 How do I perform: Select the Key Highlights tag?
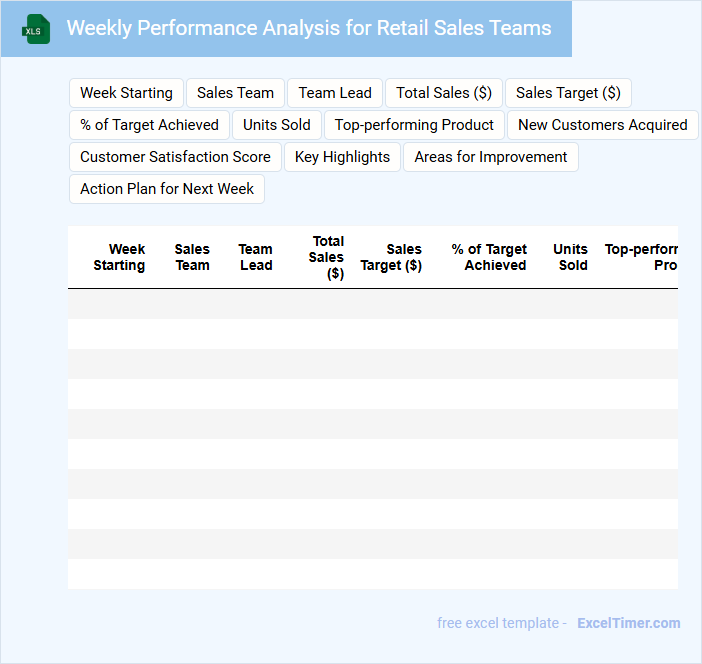pos(342,157)
